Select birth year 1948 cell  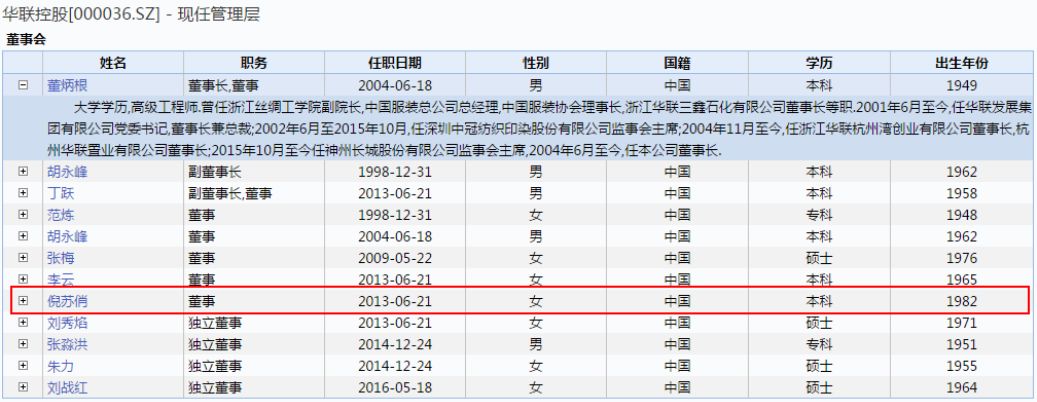[961, 215]
